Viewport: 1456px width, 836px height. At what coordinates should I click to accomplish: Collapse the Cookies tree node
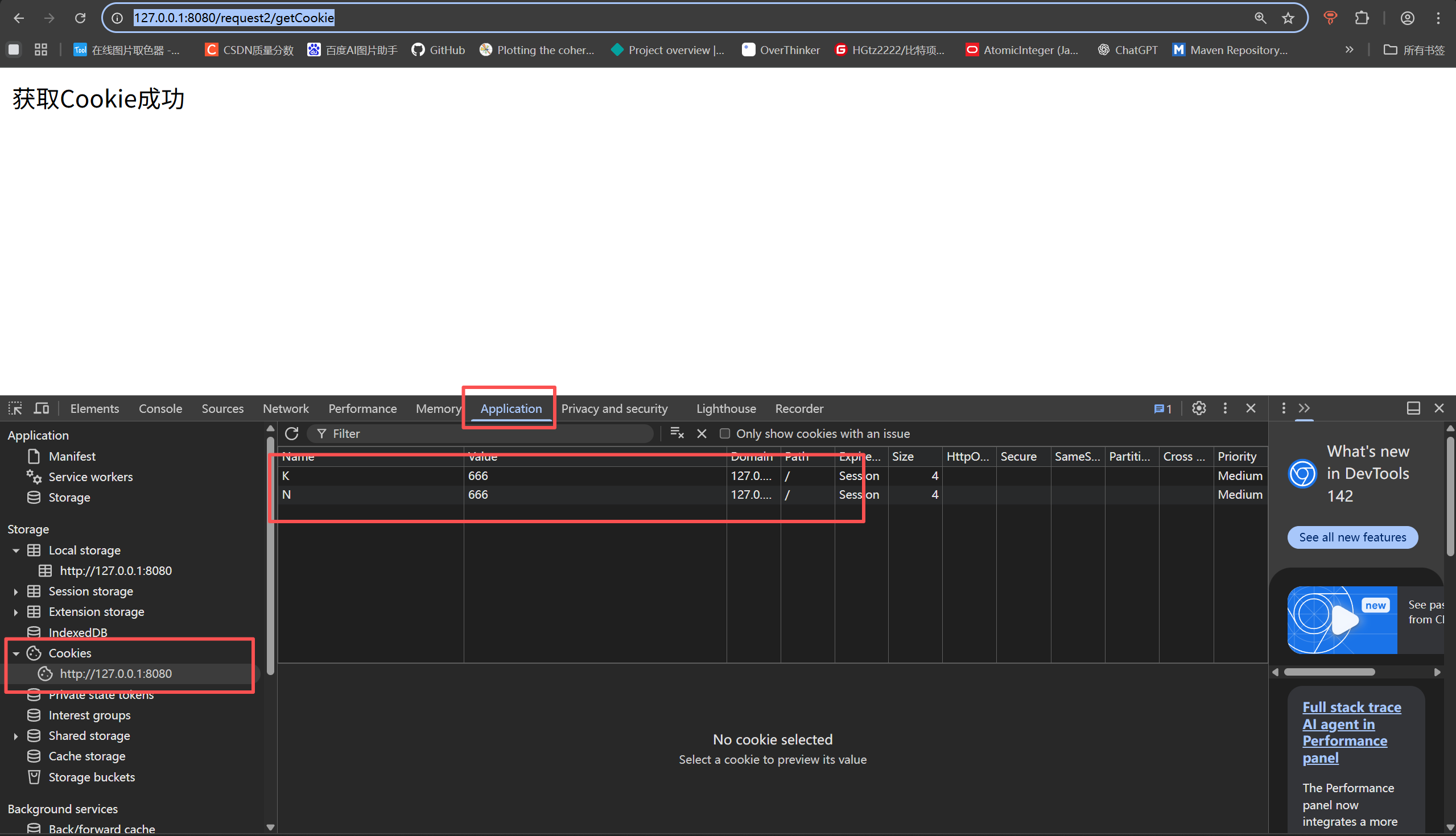[16, 653]
